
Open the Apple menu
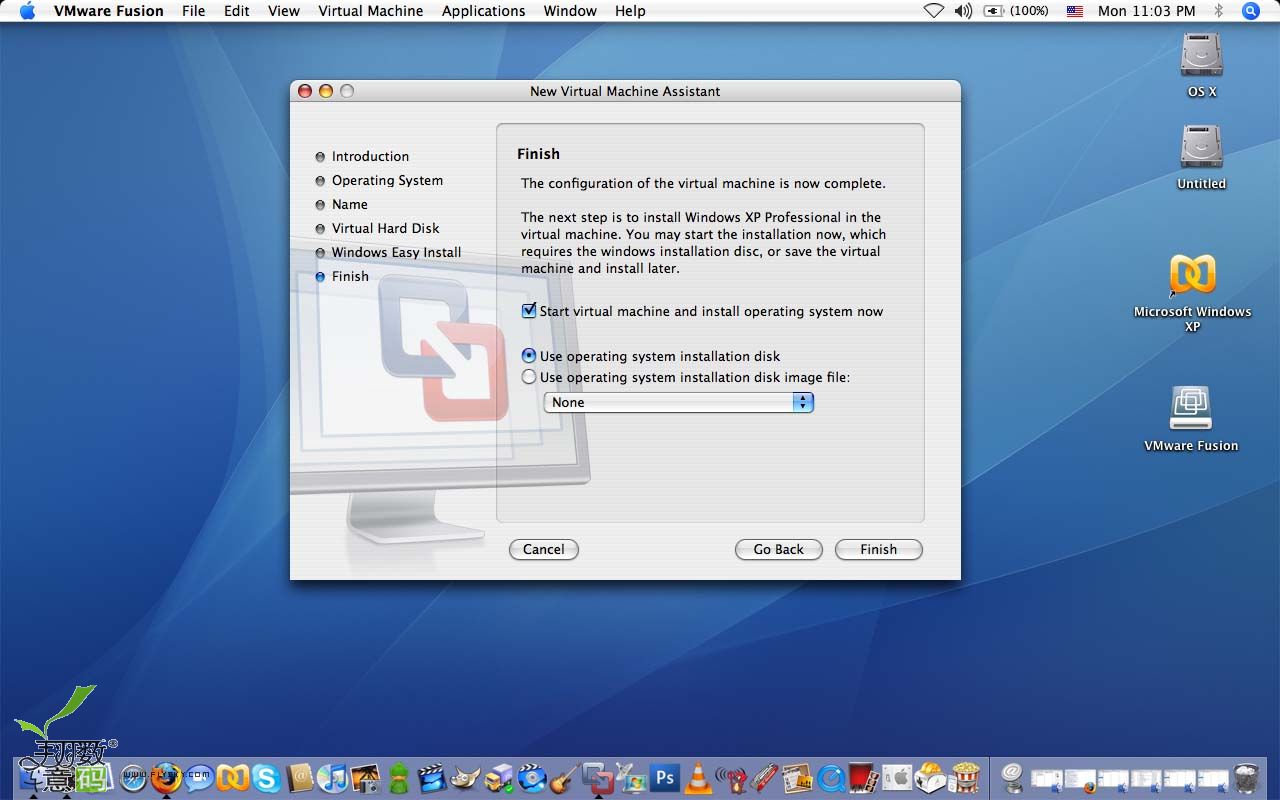[27, 11]
